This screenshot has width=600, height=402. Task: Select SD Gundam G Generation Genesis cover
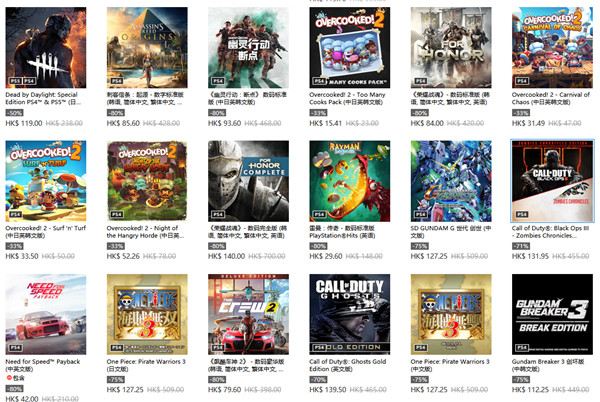451,181
